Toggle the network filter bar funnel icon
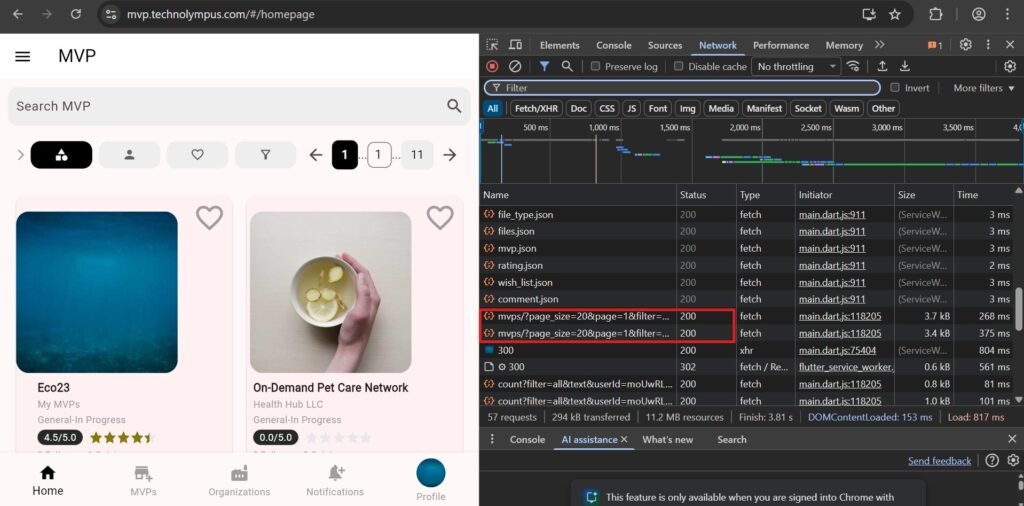Viewport: 1024px width, 506px height. pos(544,66)
